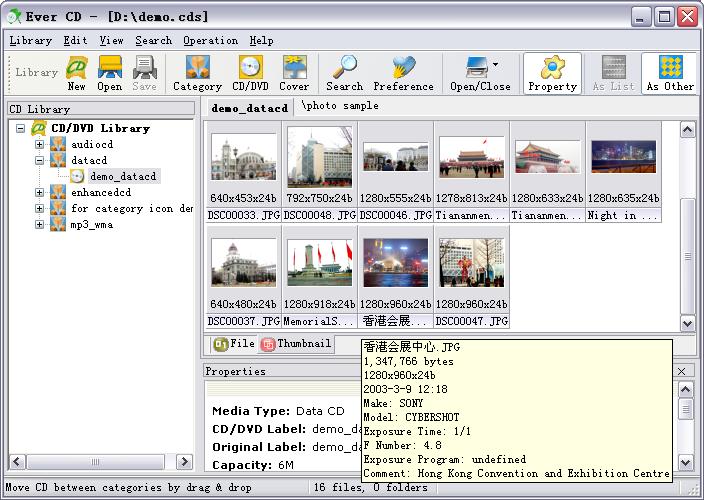
Task: Open the Search menu
Action: [154, 41]
